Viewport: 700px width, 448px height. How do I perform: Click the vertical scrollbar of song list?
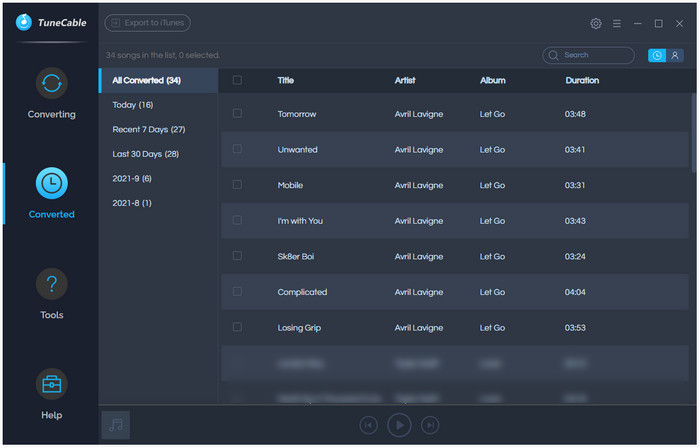(694, 133)
